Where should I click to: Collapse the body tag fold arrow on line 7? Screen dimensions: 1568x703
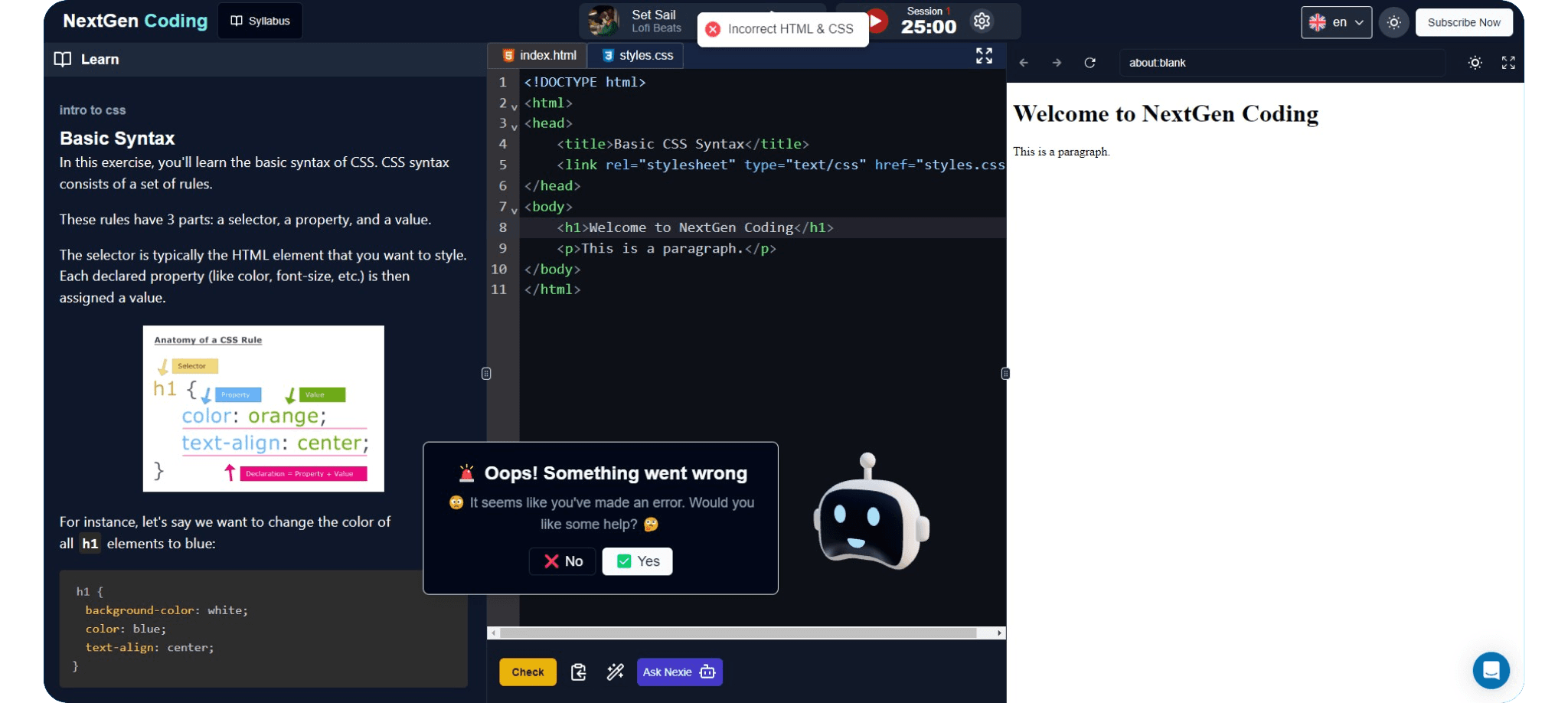pos(514,211)
